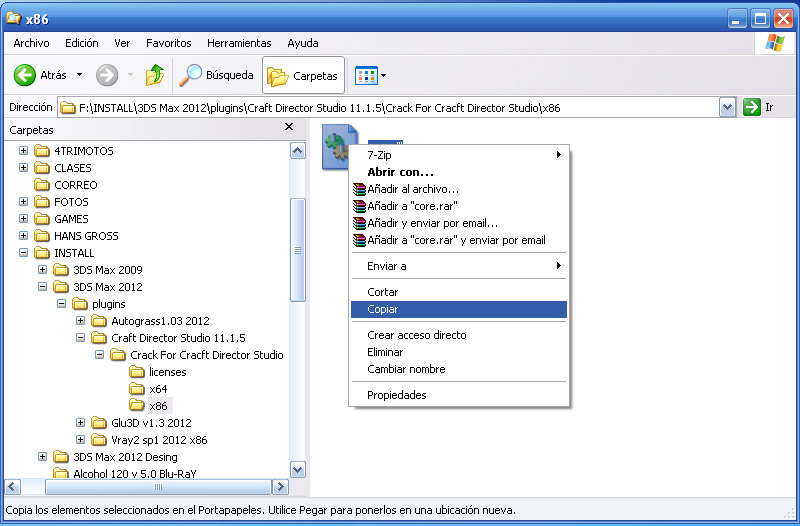Screen dimensions: 800x526
Task: Click the core file gear icon
Action: 339,146
